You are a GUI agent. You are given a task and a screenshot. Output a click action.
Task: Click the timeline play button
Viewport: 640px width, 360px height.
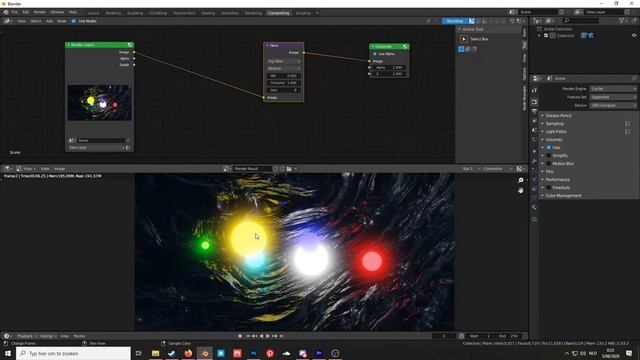click(x=268, y=336)
